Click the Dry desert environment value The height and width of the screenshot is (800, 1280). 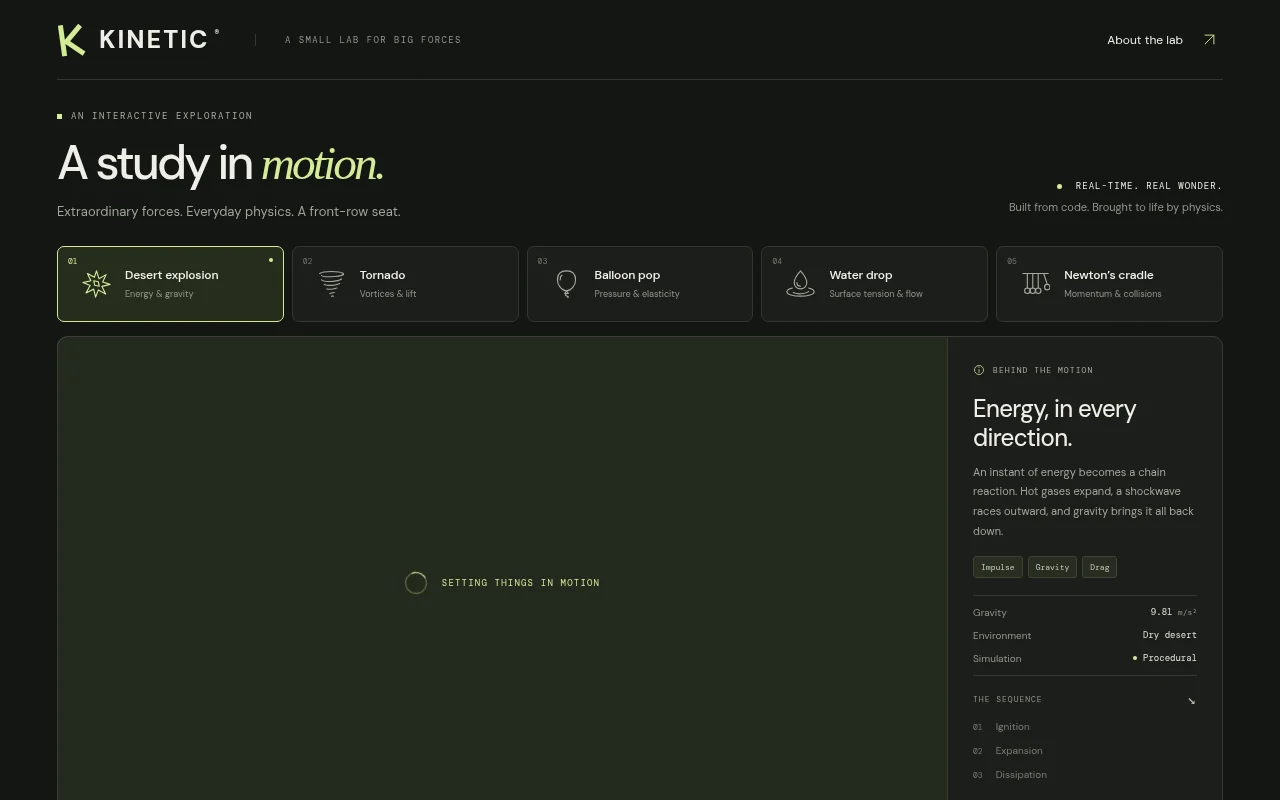tap(1170, 635)
